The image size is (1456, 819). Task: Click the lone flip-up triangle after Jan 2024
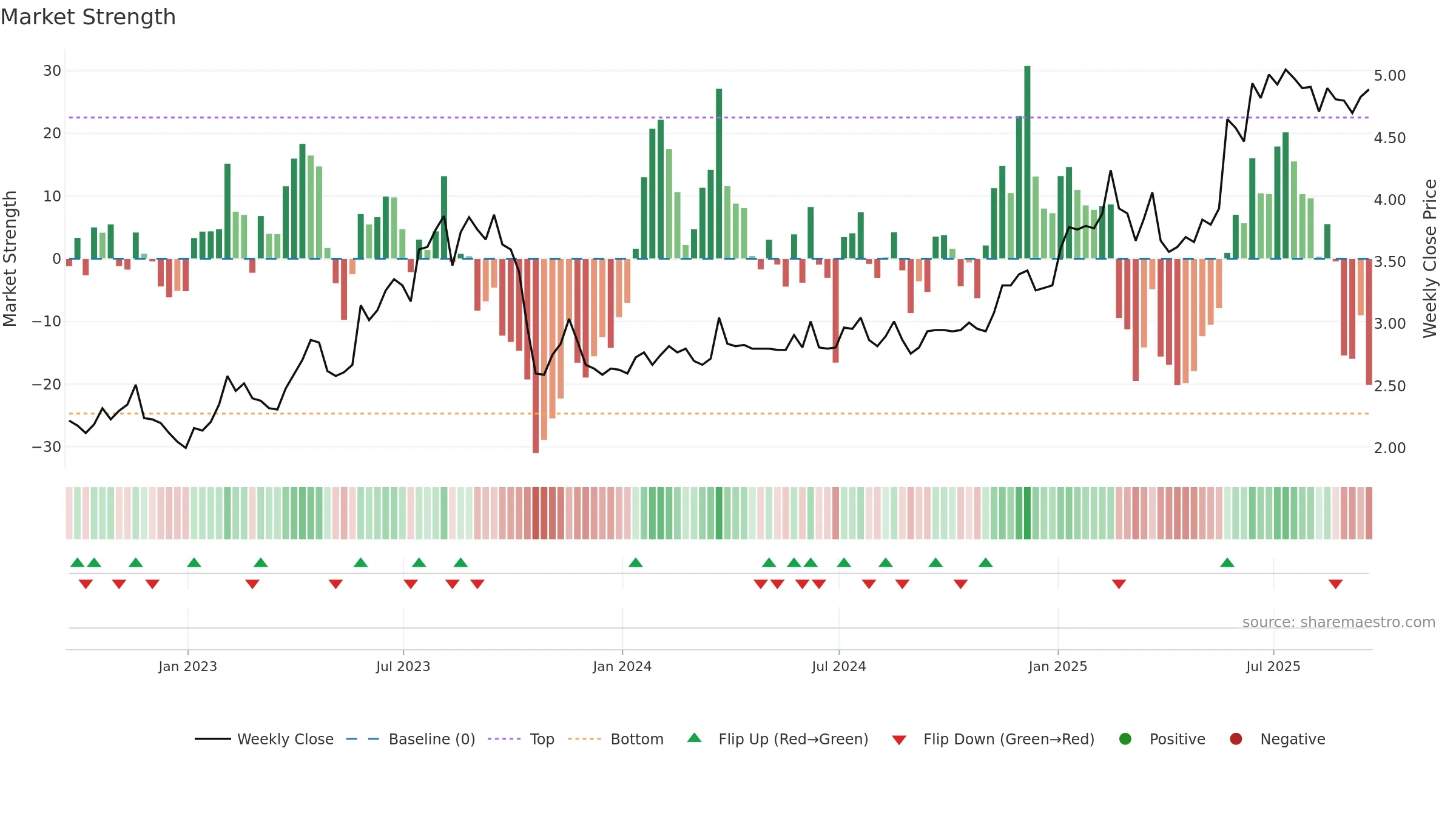(636, 562)
